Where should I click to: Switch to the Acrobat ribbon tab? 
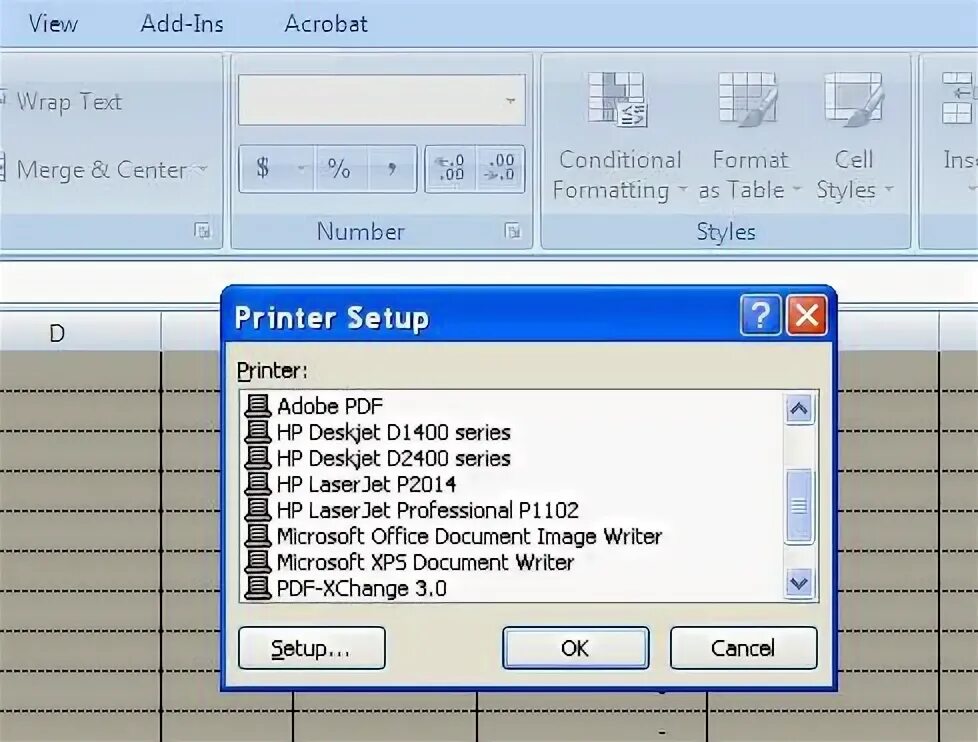[326, 24]
